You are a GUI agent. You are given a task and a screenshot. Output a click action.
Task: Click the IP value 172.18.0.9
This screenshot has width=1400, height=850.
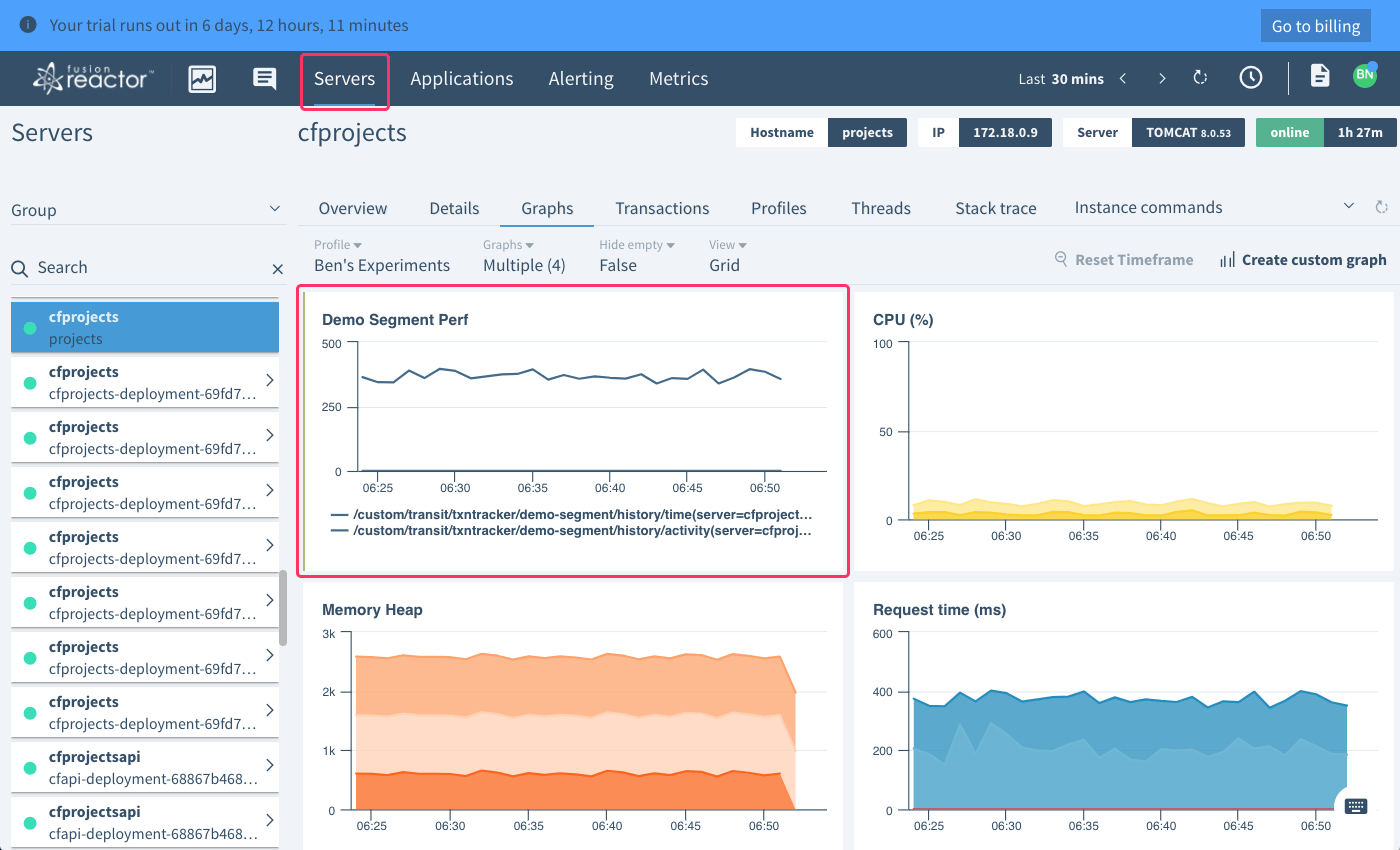[1005, 132]
